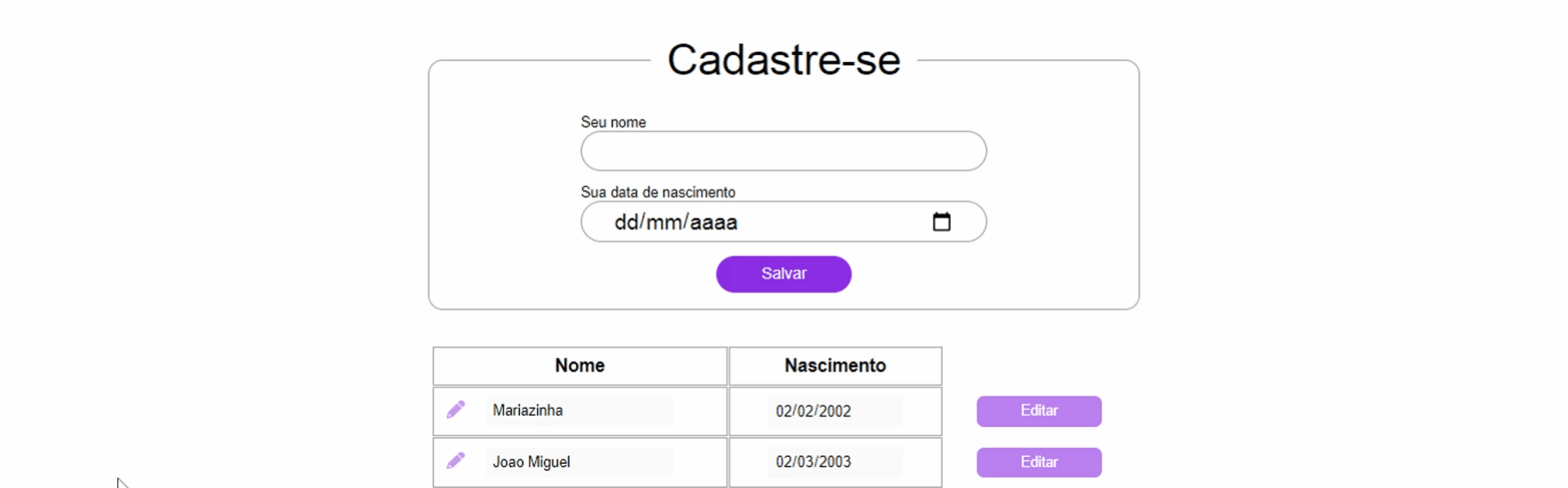Screen dimensions: 1568x488
Task: Click the Sua data de nascimento label
Action: click(658, 192)
